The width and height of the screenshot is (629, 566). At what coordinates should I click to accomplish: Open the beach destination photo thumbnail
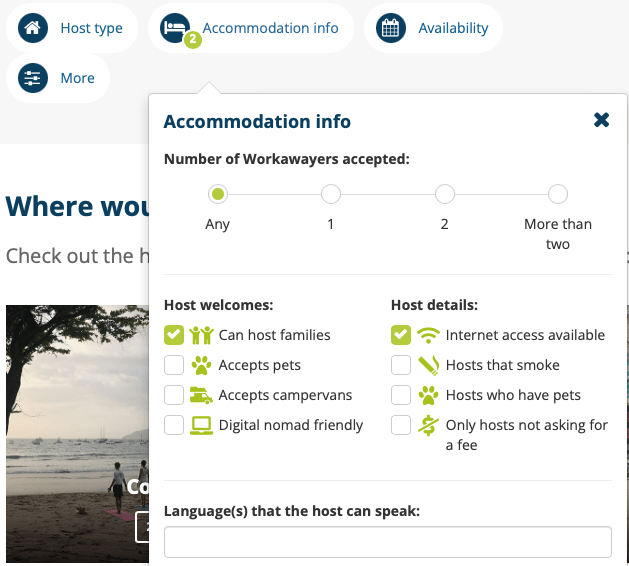(77, 430)
